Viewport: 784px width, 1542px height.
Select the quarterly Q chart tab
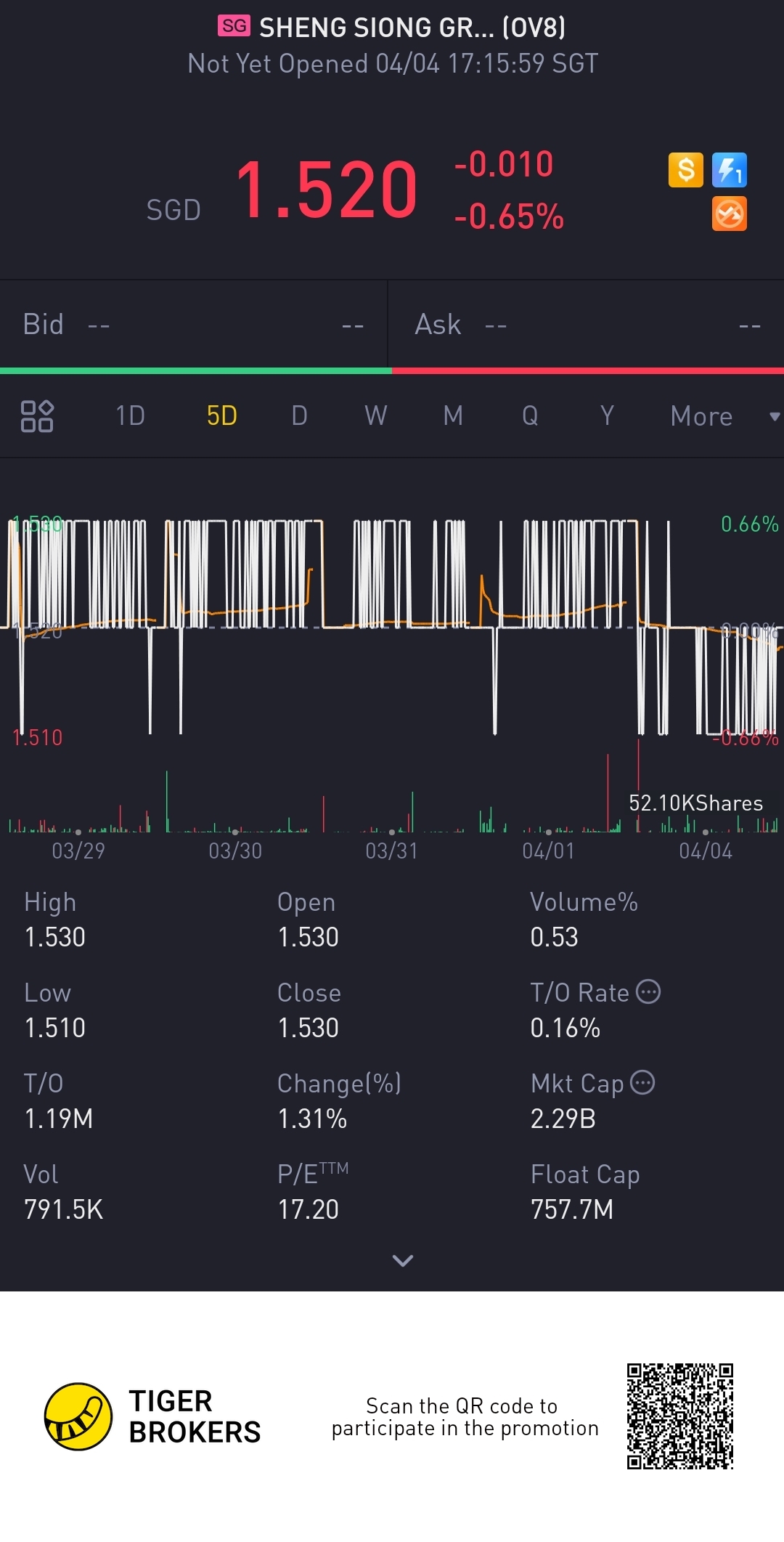click(530, 416)
